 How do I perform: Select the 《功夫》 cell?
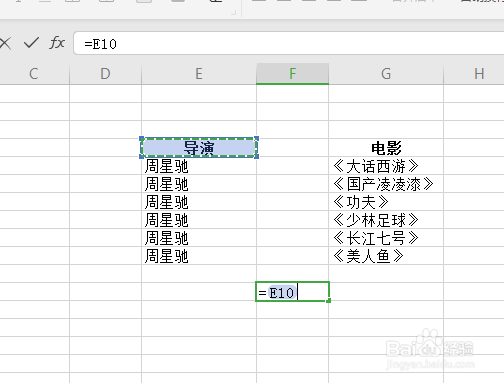(386, 202)
